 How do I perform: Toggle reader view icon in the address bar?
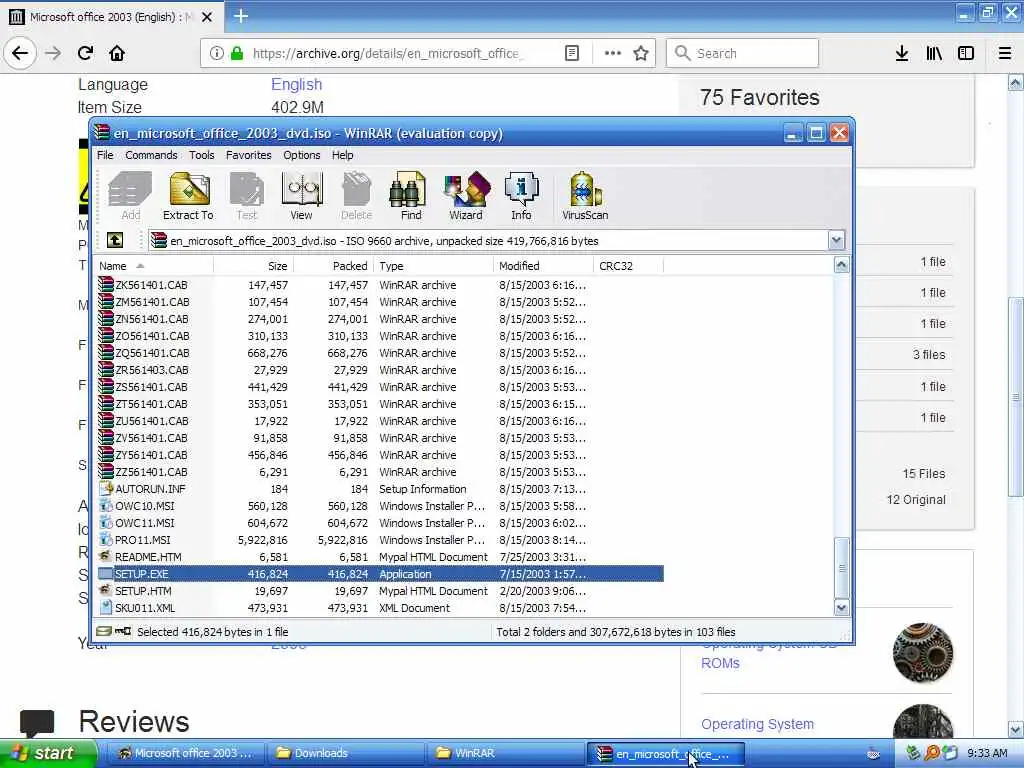coord(572,53)
